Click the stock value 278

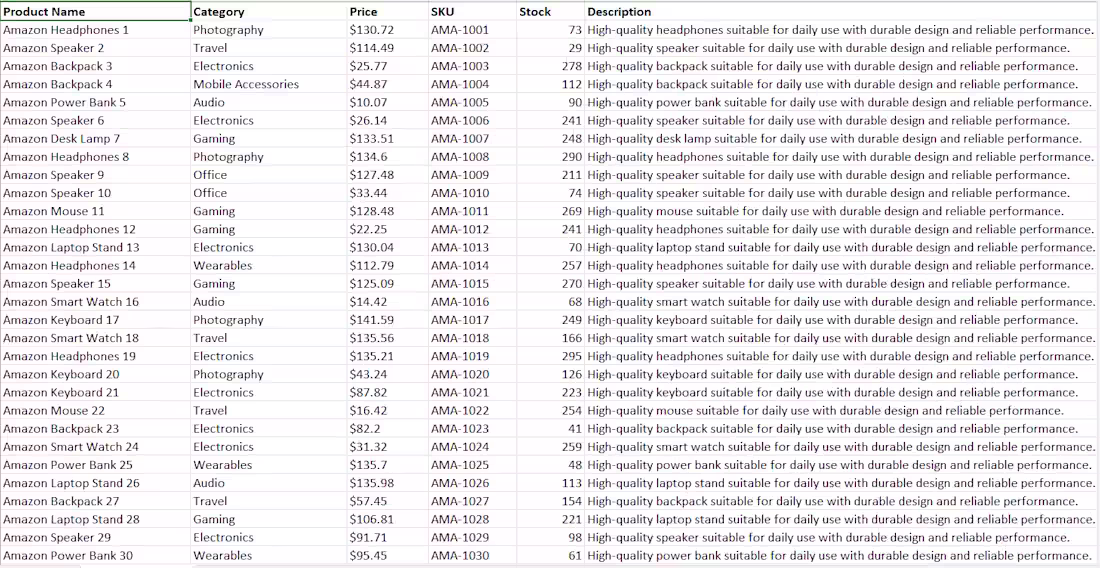tap(551, 67)
